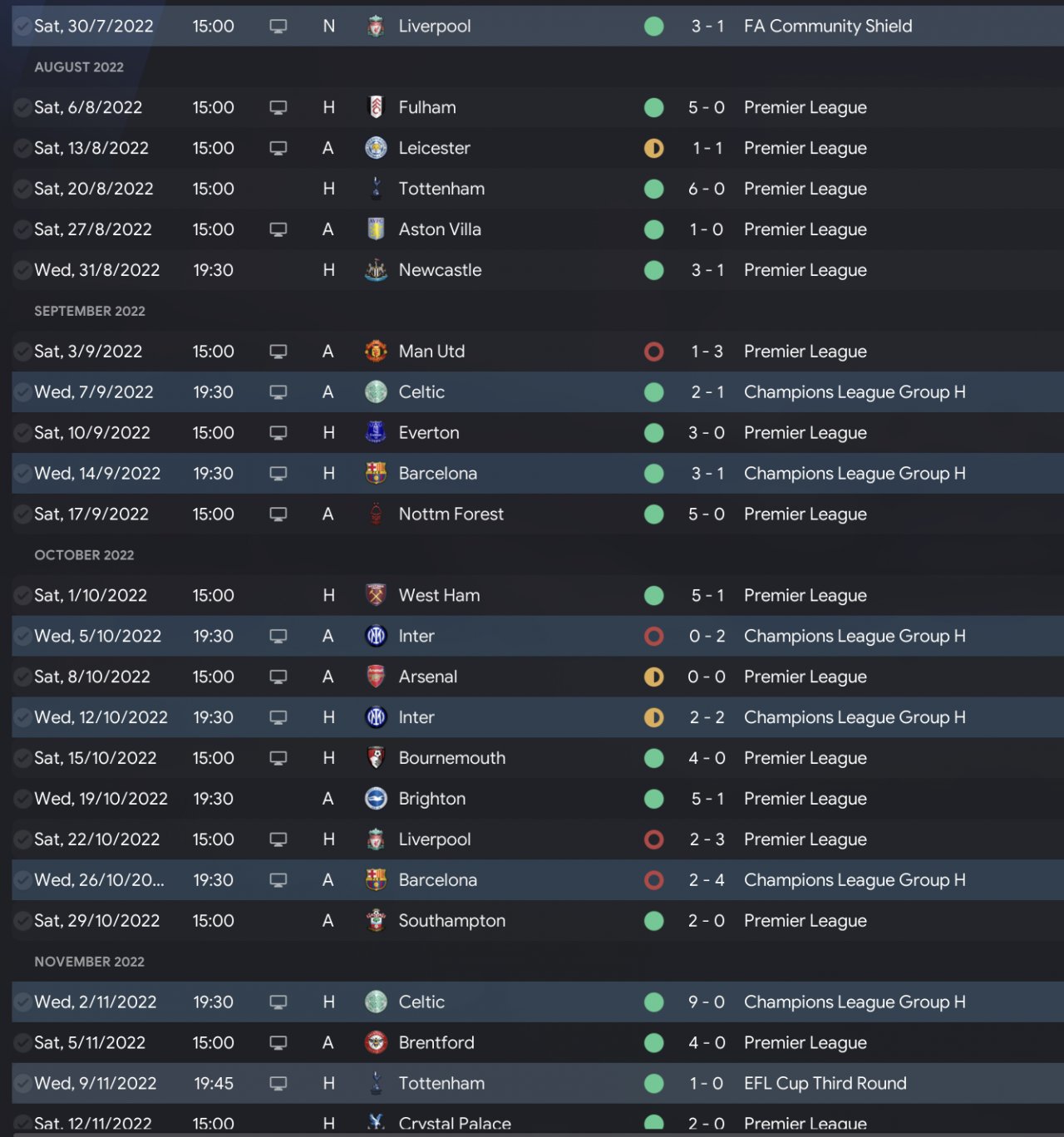Click the Arsenal club crest

(376, 677)
